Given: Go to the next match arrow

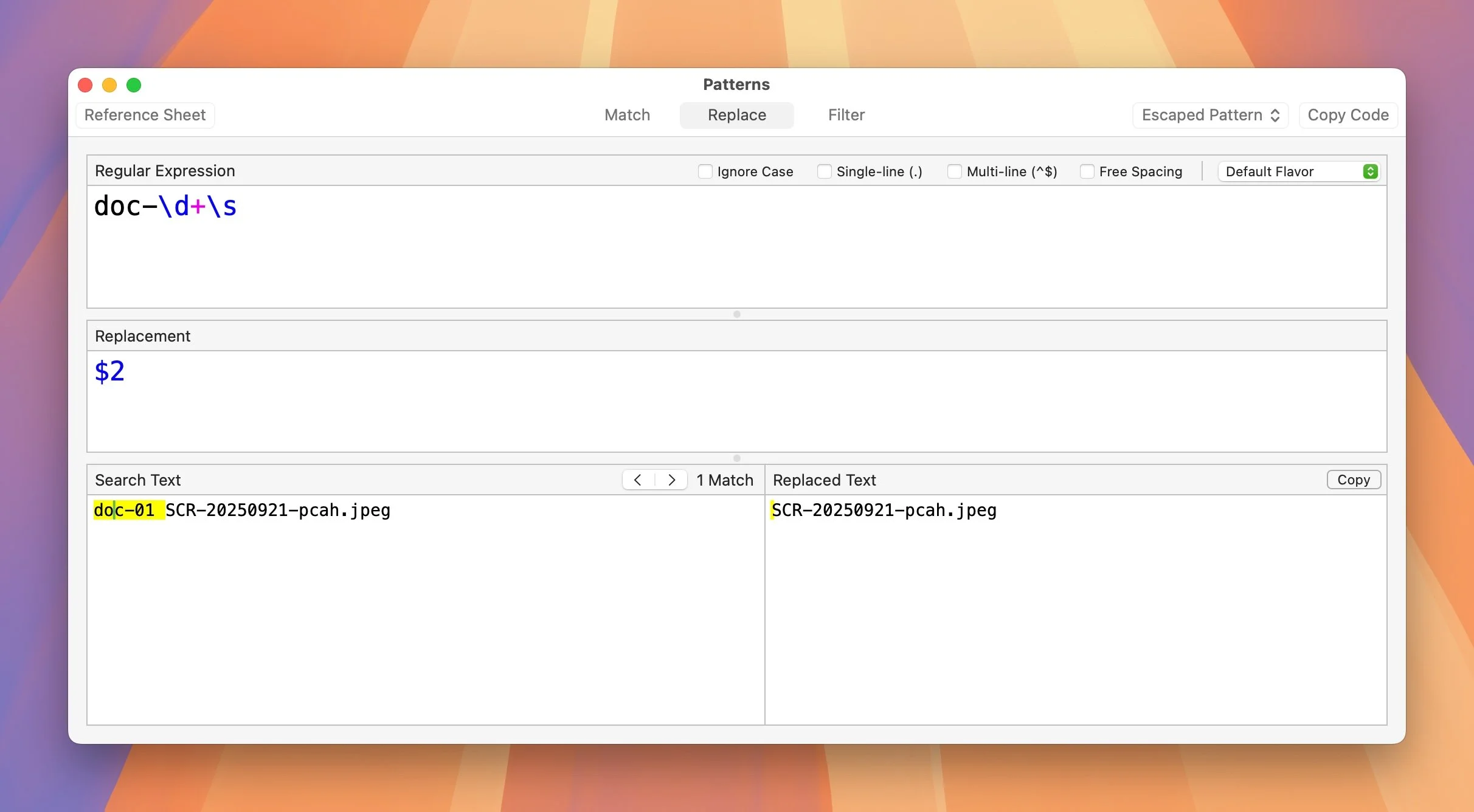Looking at the screenshot, I should (671, 480).
